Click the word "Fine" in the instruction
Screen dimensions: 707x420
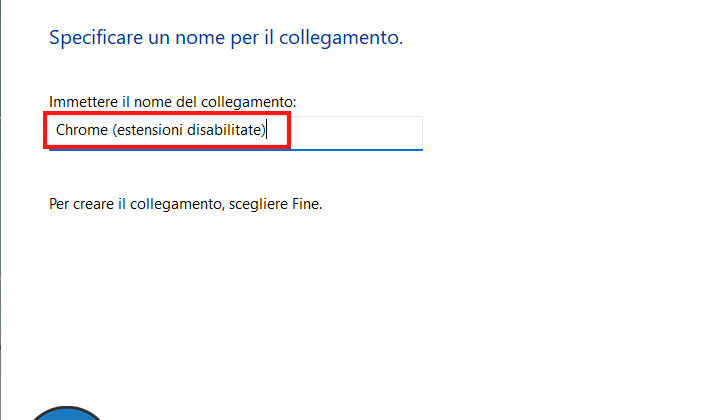pos(307,204)
